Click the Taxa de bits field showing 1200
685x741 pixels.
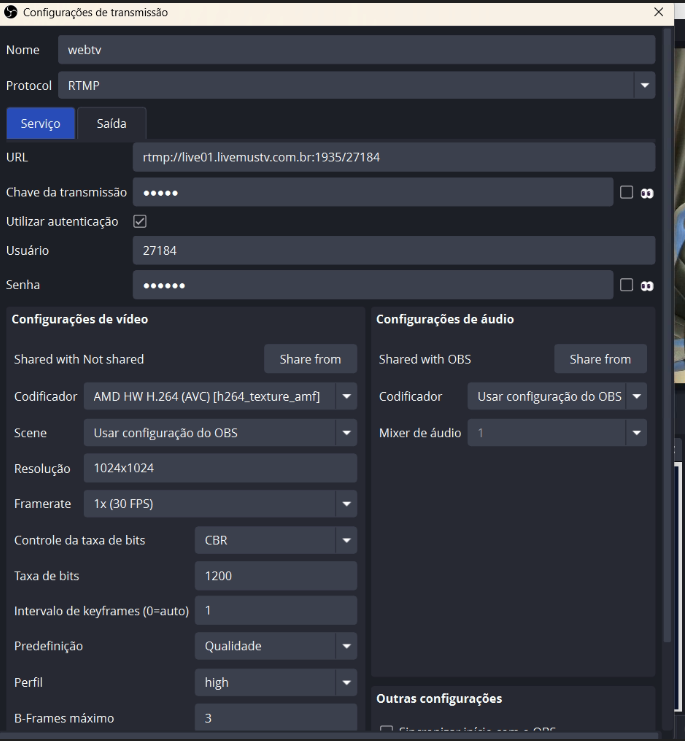click(275, 576)
